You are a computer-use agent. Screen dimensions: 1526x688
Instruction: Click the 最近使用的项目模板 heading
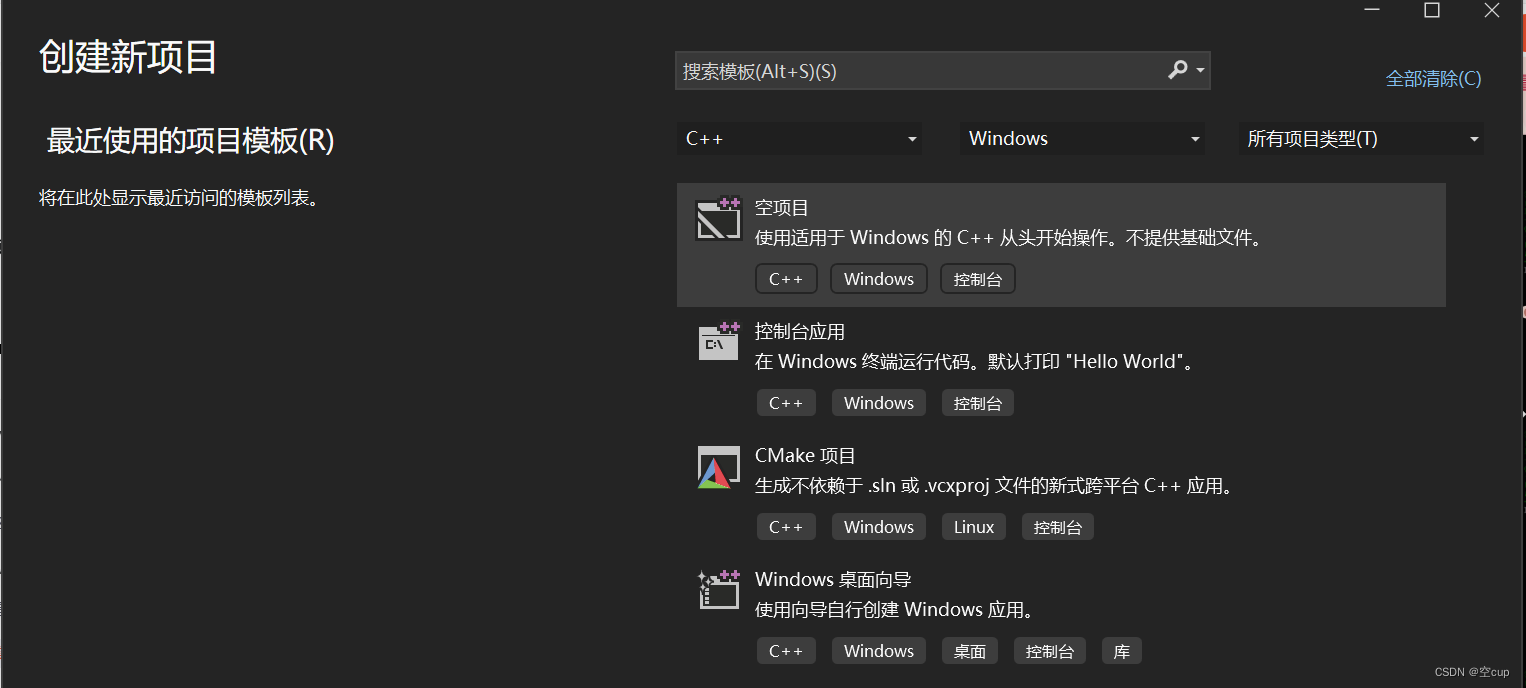point(191,141)
